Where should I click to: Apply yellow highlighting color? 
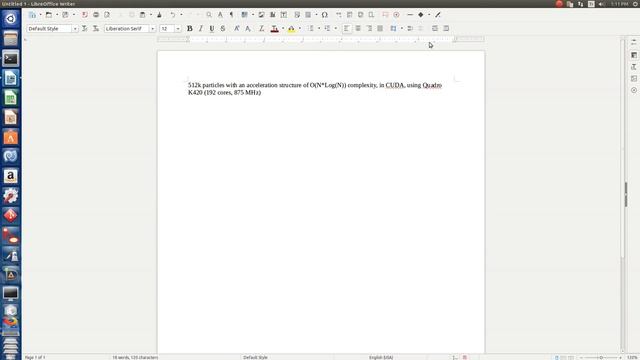[291, 29]
